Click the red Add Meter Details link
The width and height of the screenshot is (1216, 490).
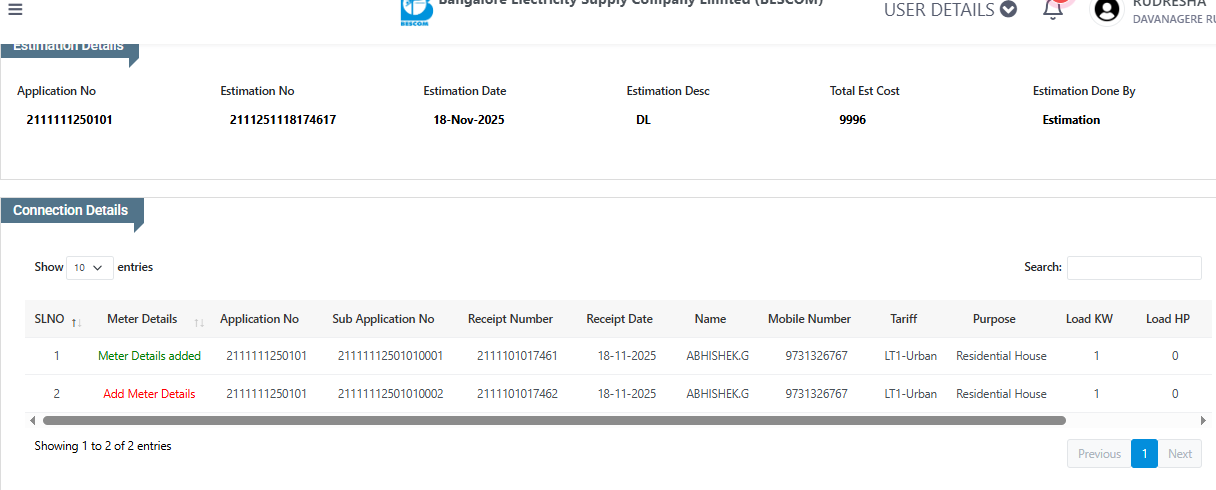coord(149,394)
